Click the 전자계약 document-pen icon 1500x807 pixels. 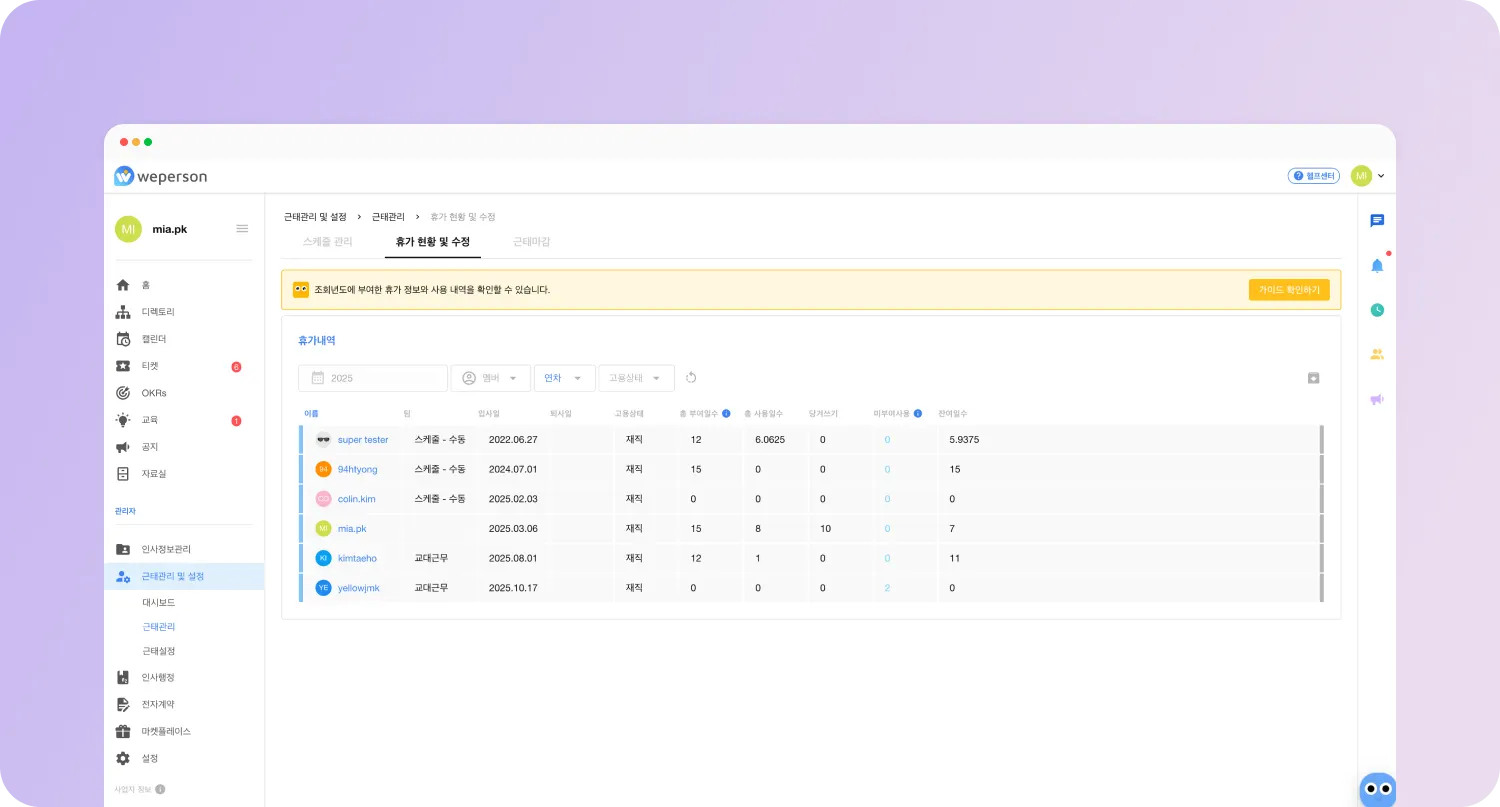(123, 704)
